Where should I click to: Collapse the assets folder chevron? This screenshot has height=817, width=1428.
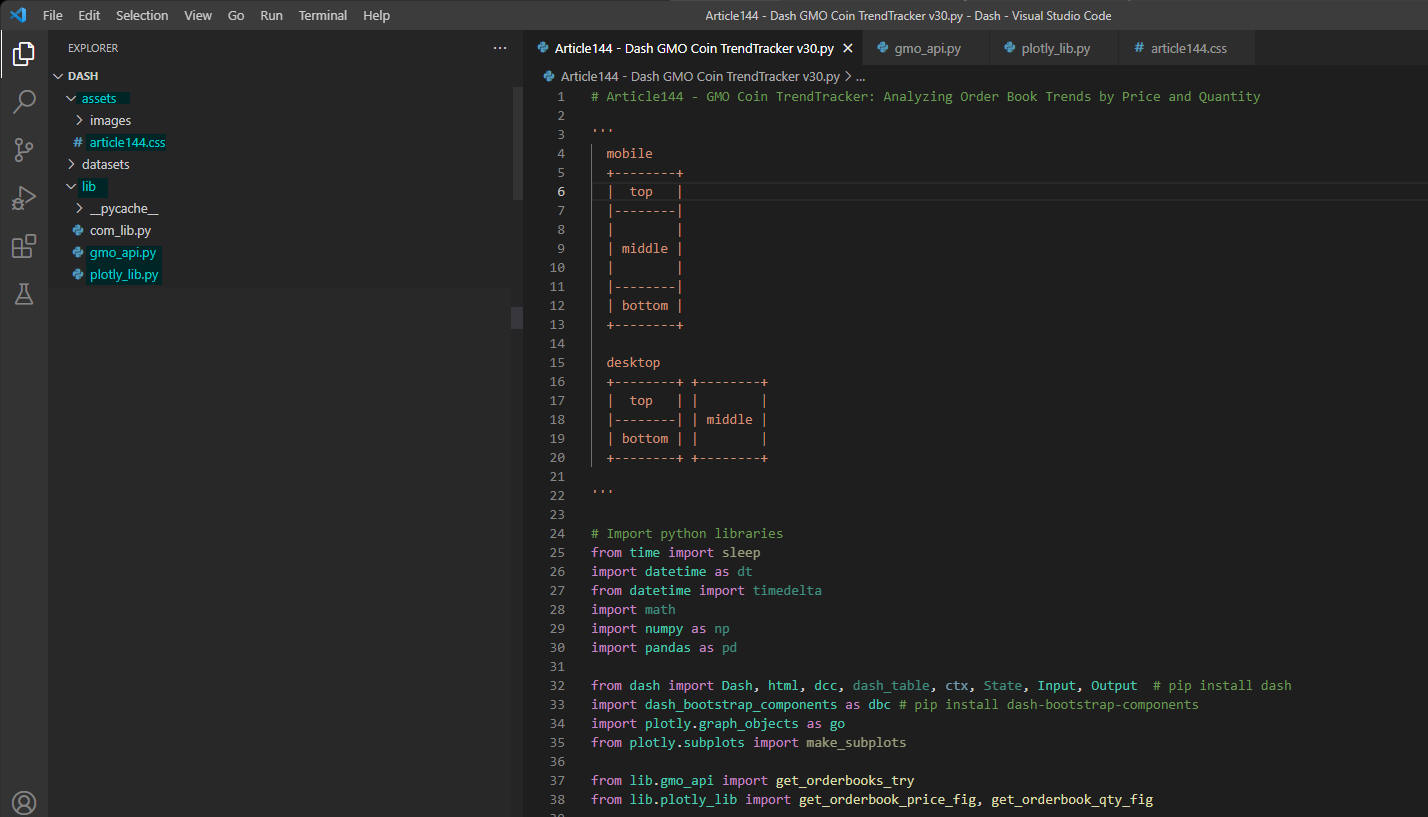[x=71, y=98]
